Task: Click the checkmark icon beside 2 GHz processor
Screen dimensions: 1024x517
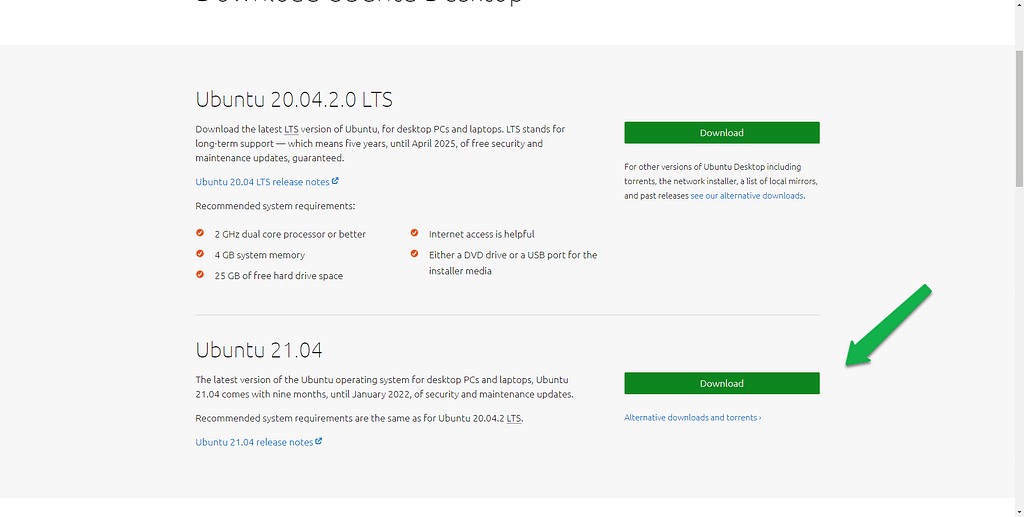Action: pos(200,233)
